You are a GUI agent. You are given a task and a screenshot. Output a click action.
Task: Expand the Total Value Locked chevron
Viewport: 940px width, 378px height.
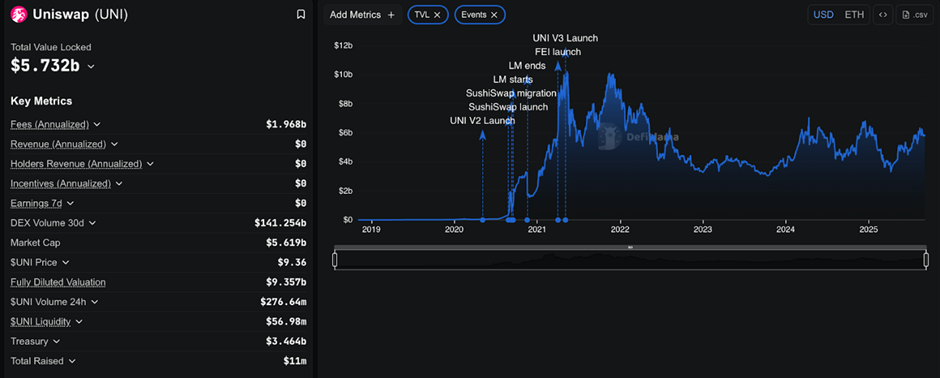tap(91, 66)
